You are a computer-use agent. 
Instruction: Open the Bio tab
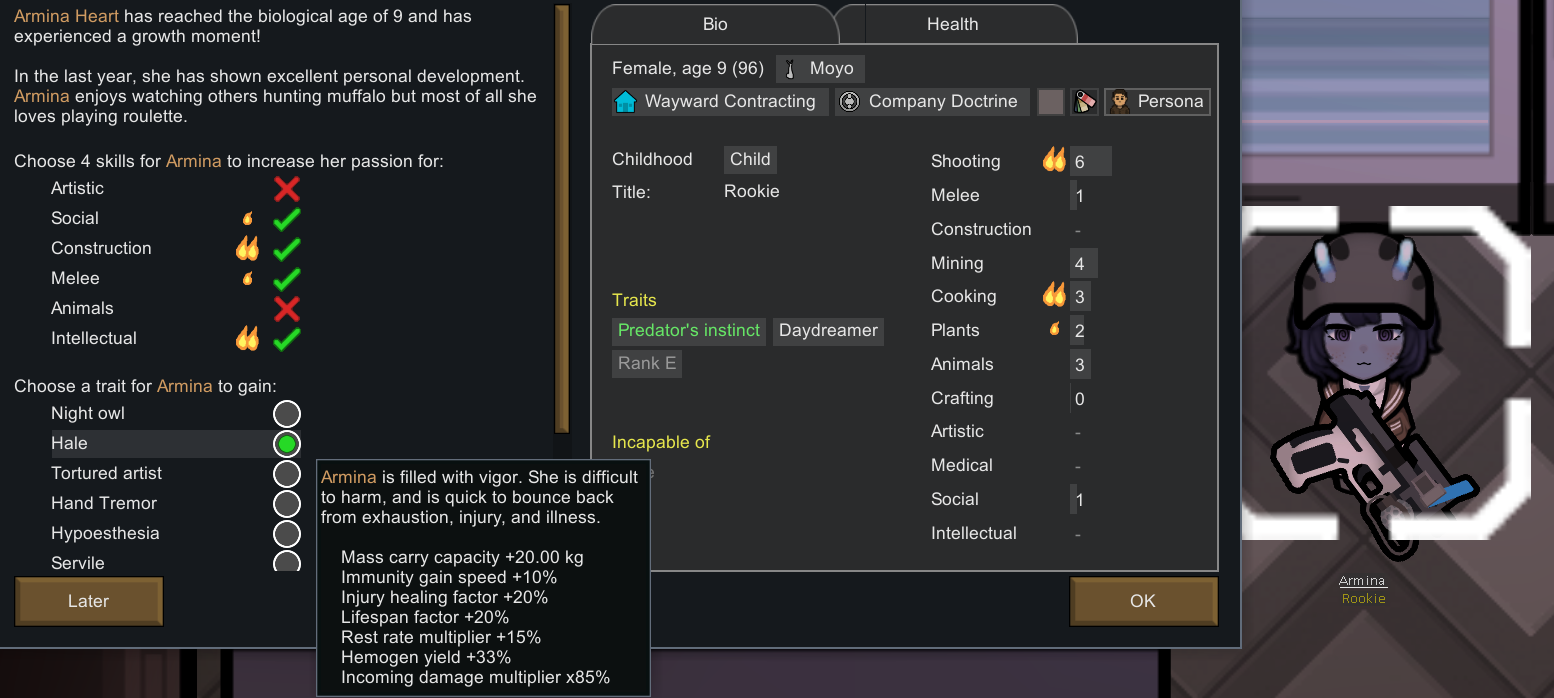tap(715, 24)
